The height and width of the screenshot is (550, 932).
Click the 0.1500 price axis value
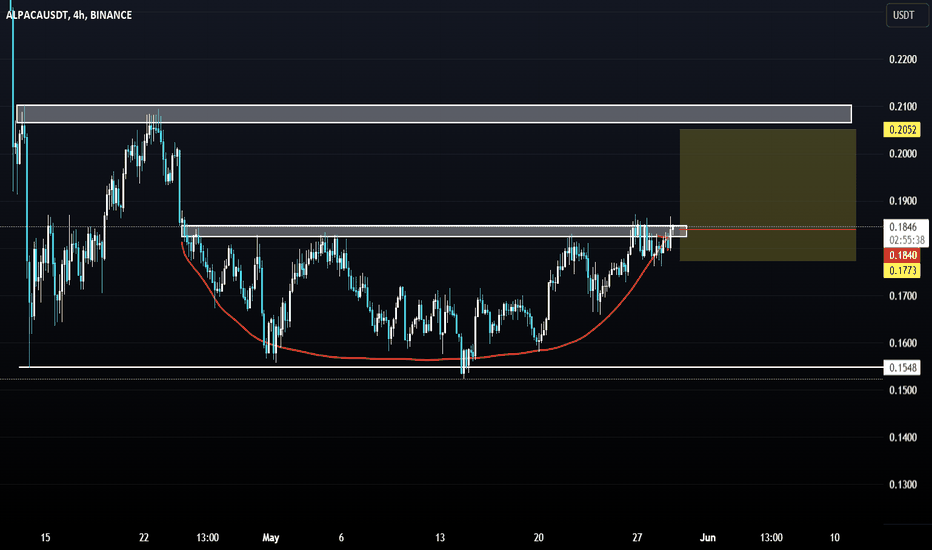902,390
